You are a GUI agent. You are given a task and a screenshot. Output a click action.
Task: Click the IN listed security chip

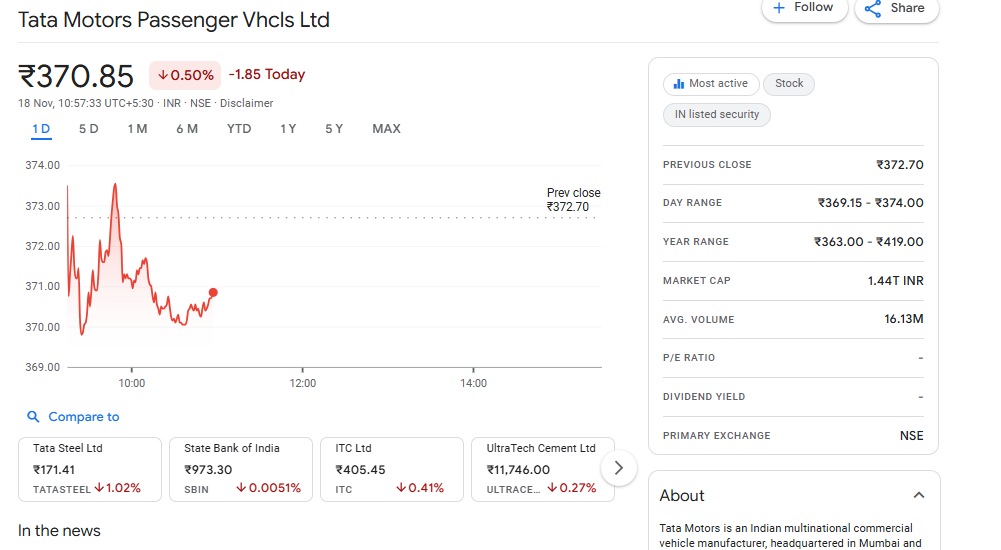716,115
